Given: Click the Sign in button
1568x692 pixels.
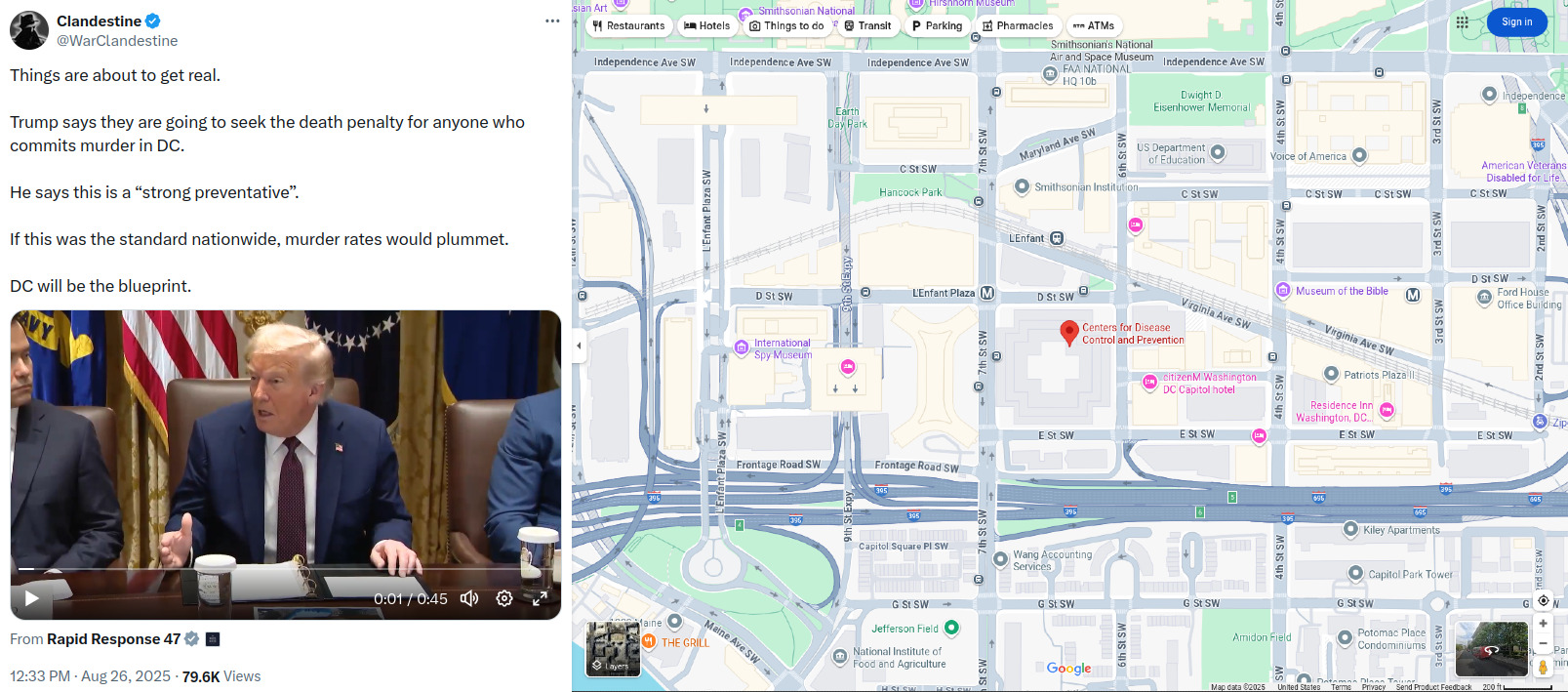Looking at the screenshot, I should click(x=1516, y=21).
